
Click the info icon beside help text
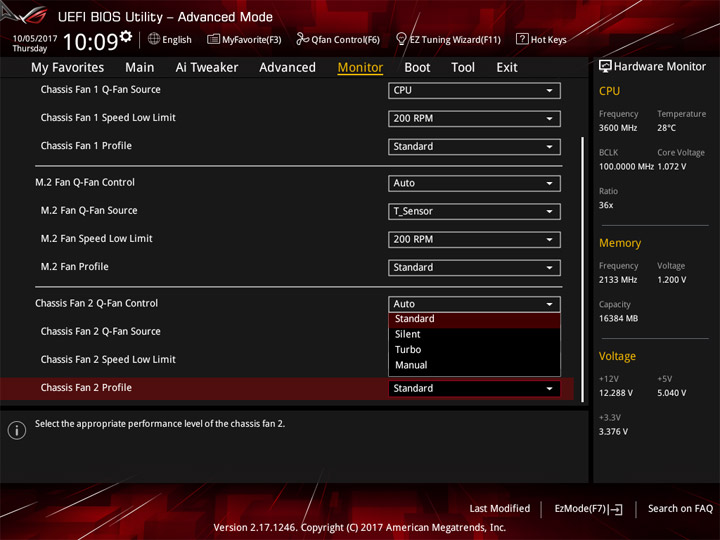pos(17,430)
